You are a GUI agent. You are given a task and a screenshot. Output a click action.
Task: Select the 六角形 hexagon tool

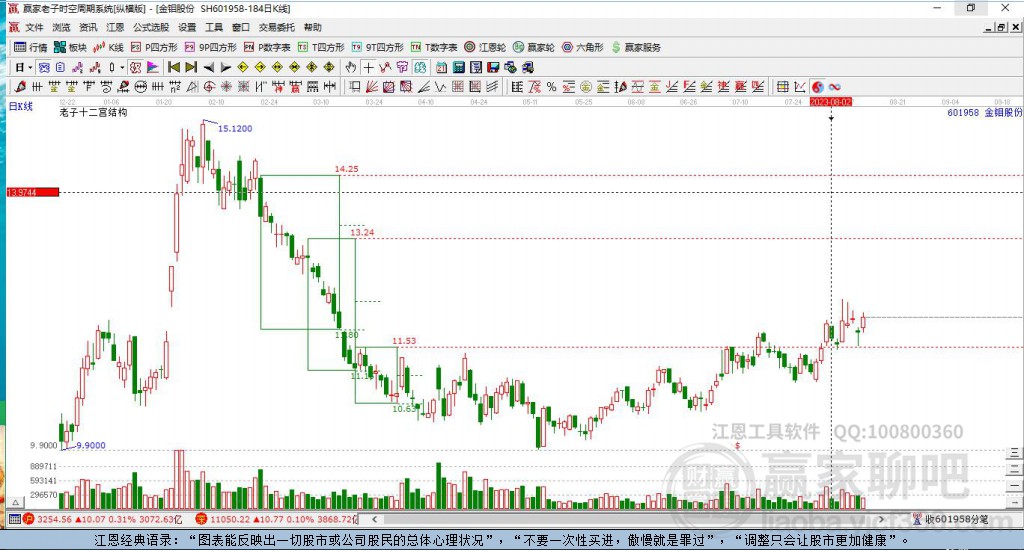tap(583, 47)
